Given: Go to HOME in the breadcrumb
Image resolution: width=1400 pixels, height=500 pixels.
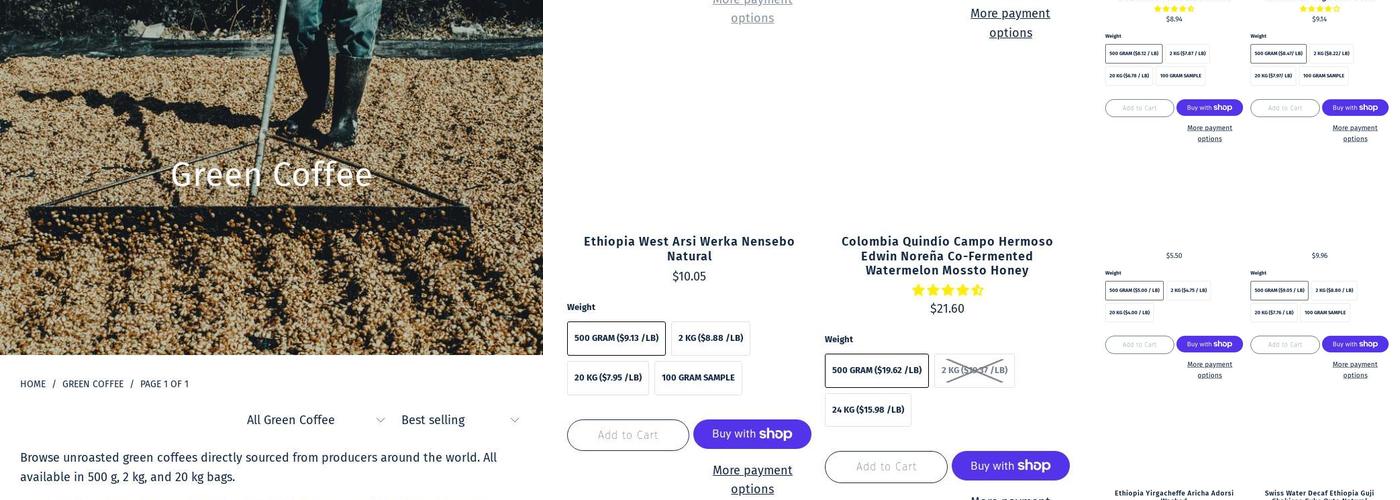Looking at the screenshot, I should tap(33, 384).
